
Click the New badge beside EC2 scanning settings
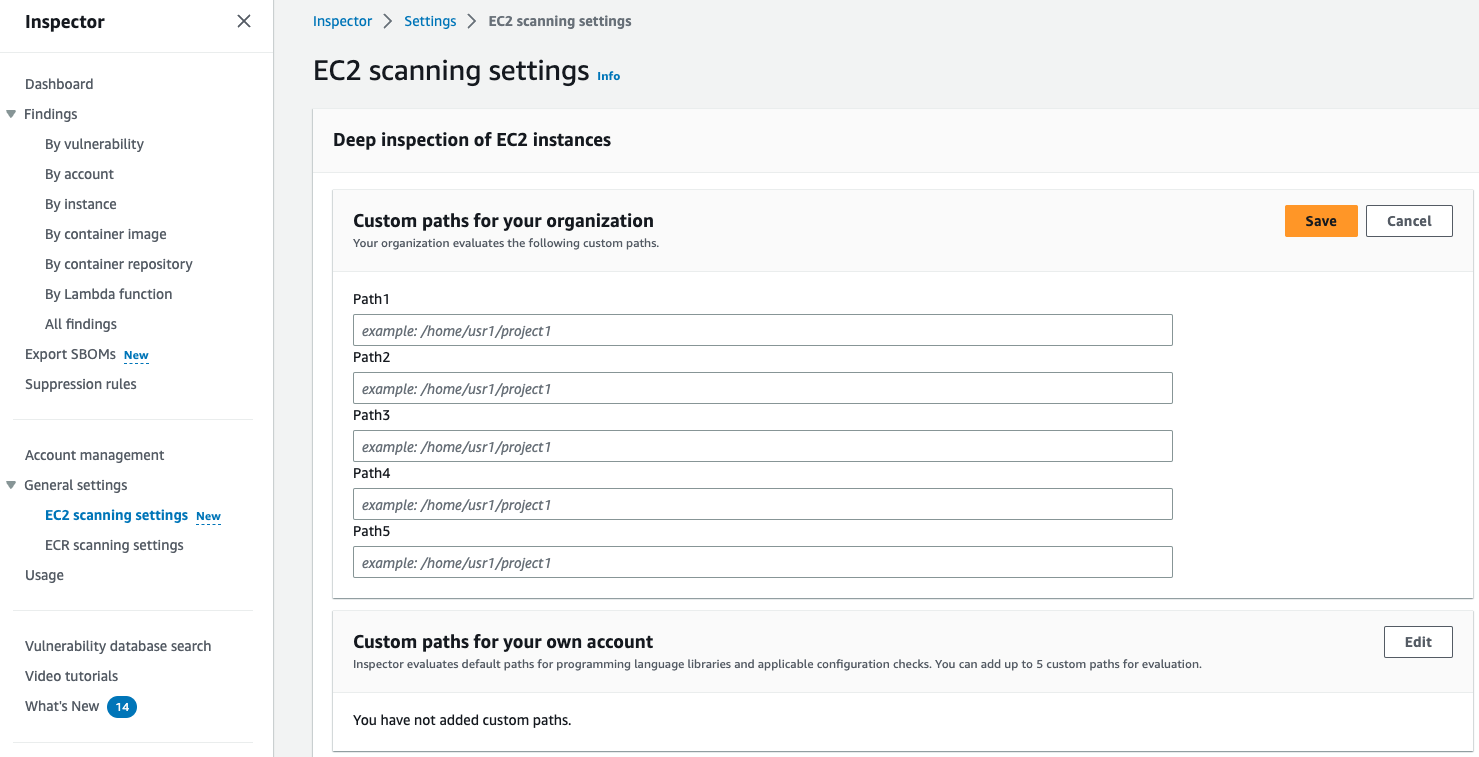(208, 517)
